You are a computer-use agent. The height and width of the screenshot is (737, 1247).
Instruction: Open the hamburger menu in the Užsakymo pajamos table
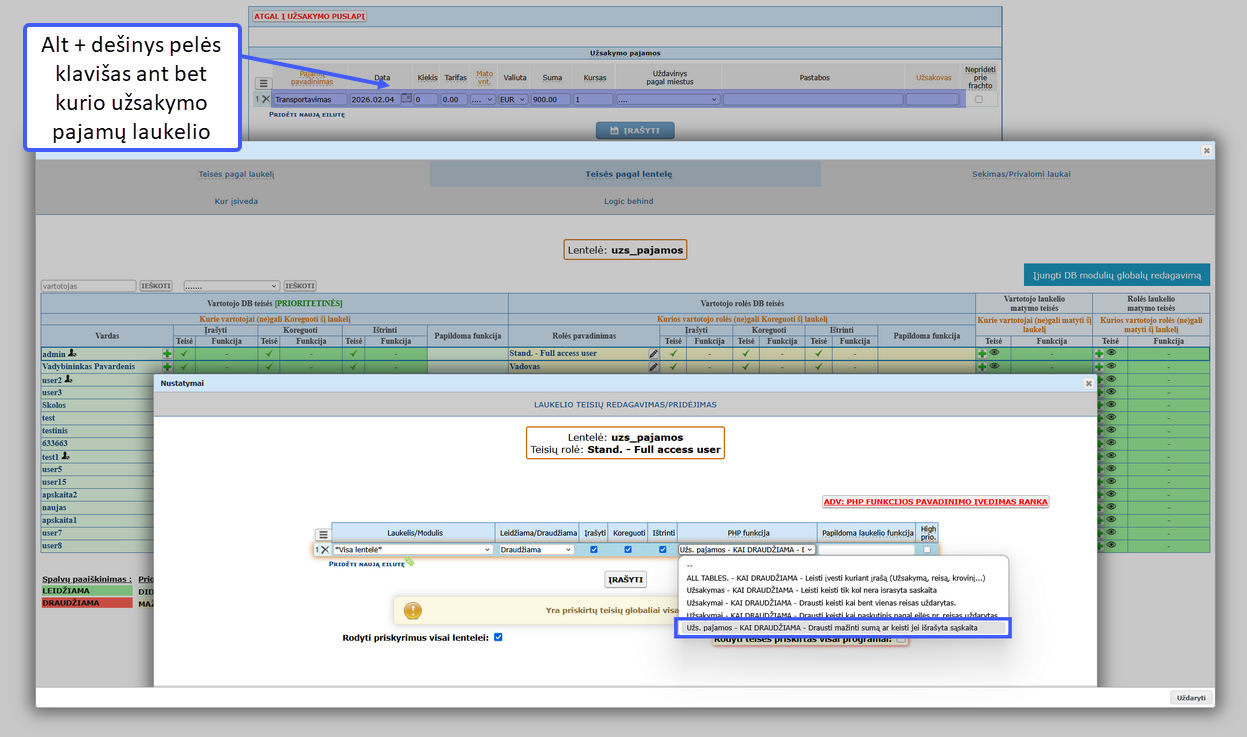coord(263,84)
